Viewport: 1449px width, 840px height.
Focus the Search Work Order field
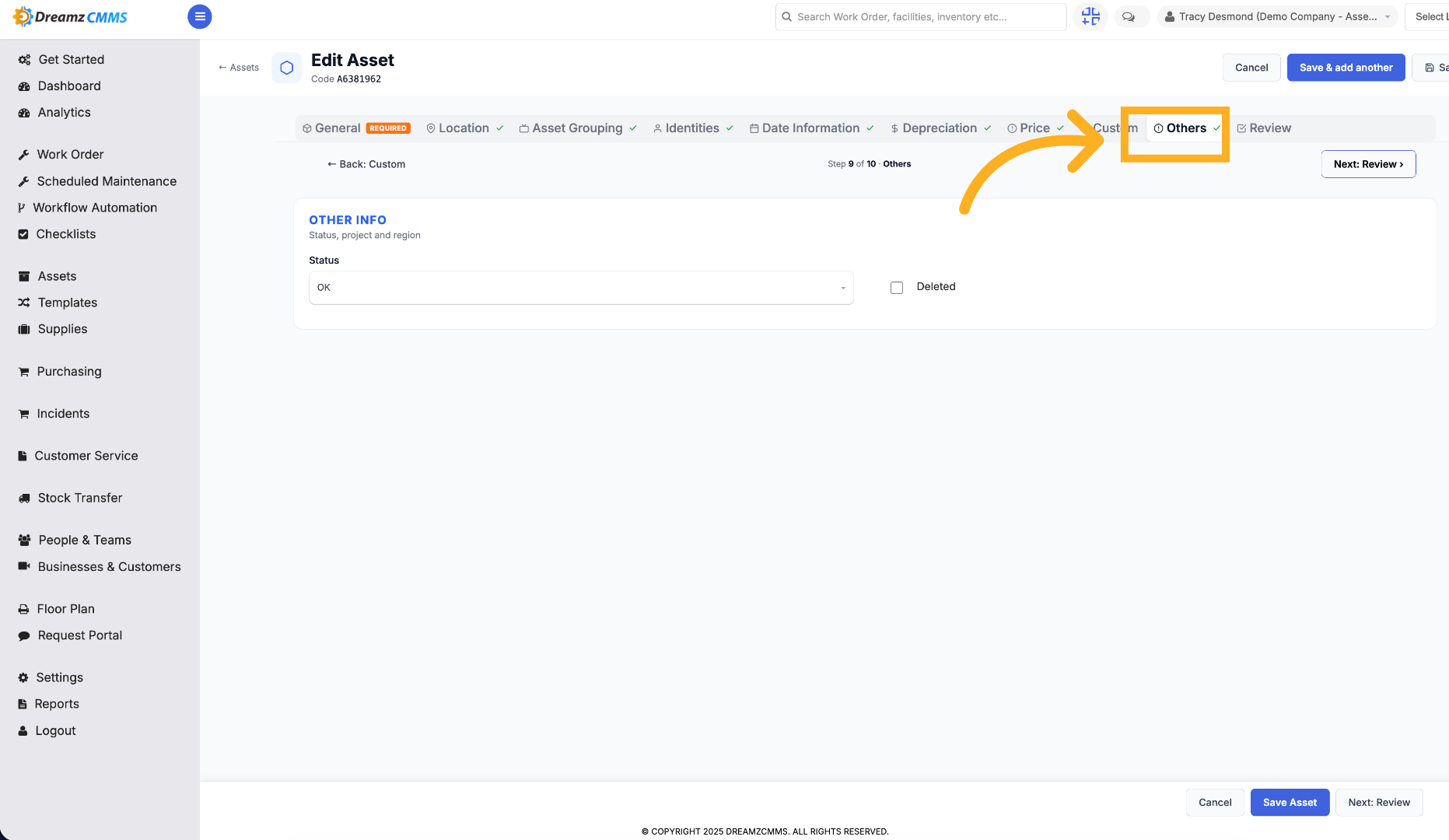coord(921,16)
